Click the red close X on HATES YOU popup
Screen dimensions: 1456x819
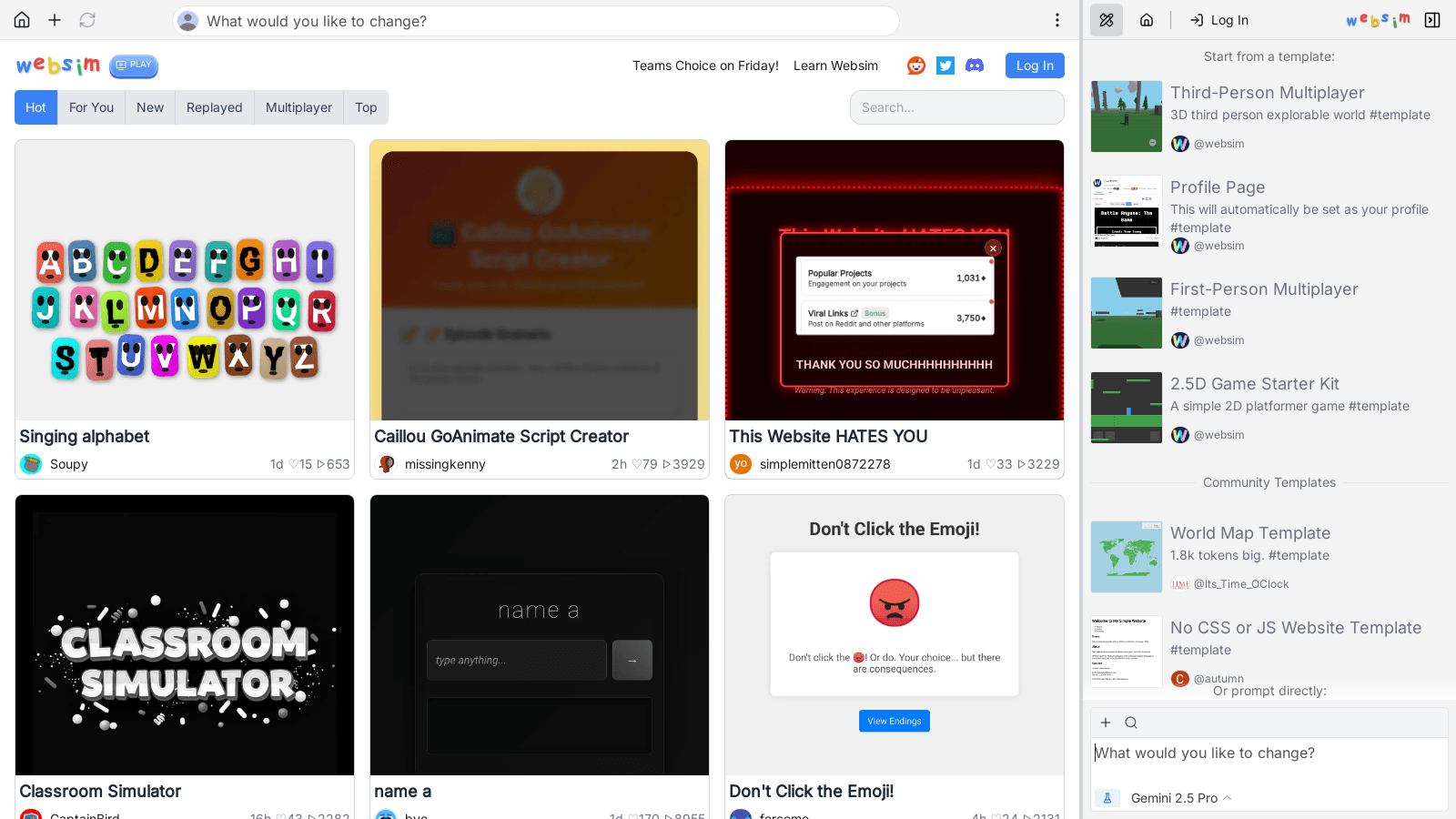point(993,248)
